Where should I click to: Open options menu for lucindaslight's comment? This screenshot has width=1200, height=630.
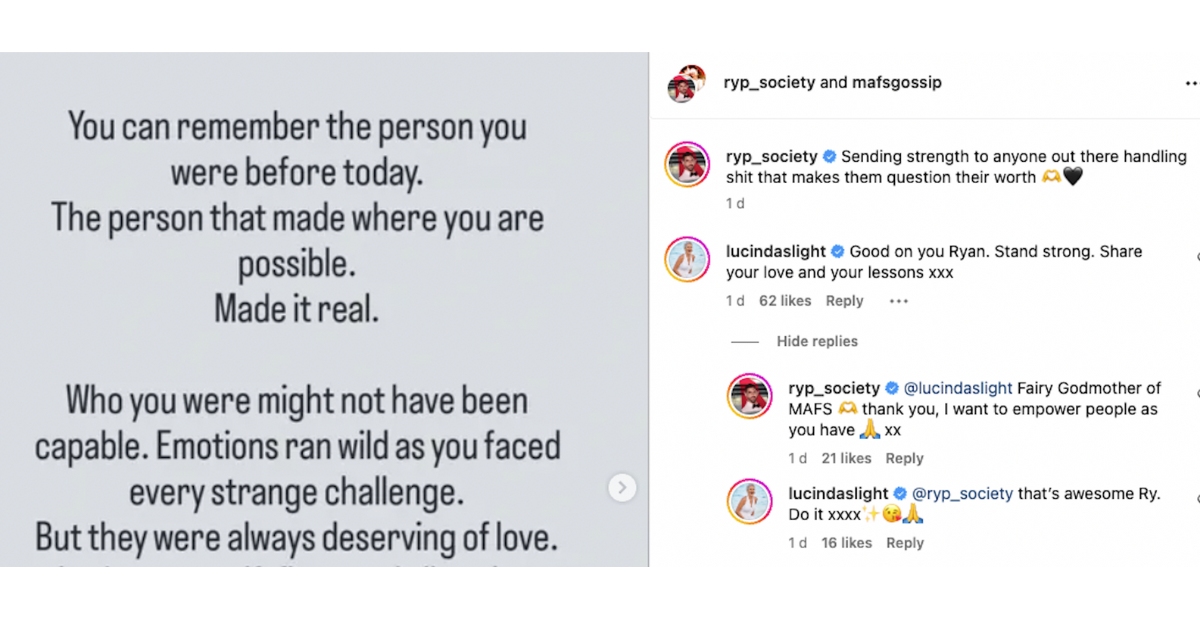[x=897, y=300]
